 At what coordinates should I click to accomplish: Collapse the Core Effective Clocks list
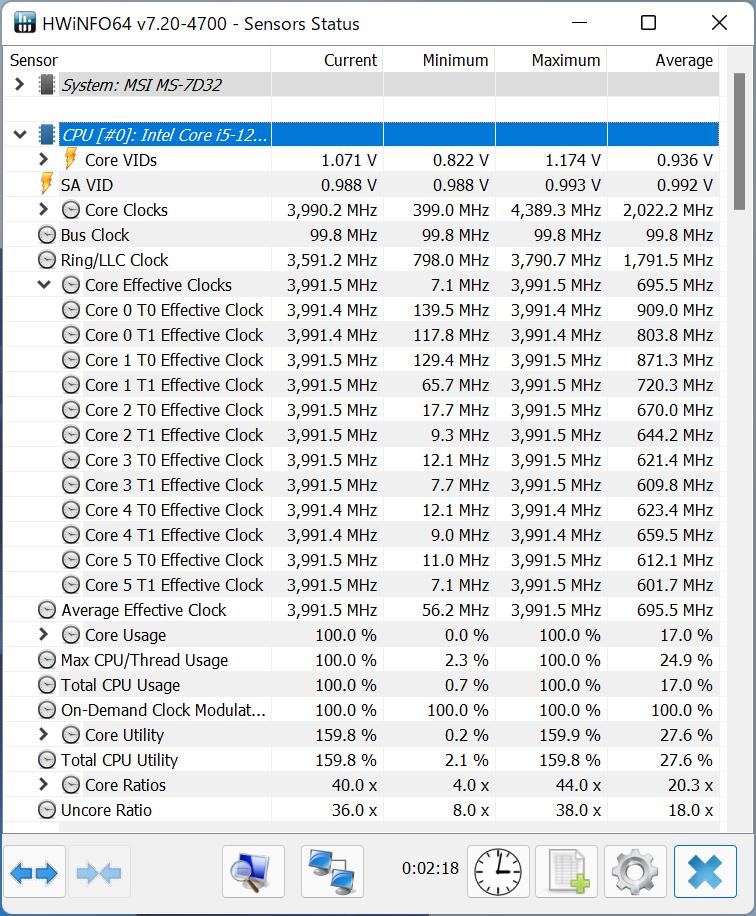click(x=44, y=284)
